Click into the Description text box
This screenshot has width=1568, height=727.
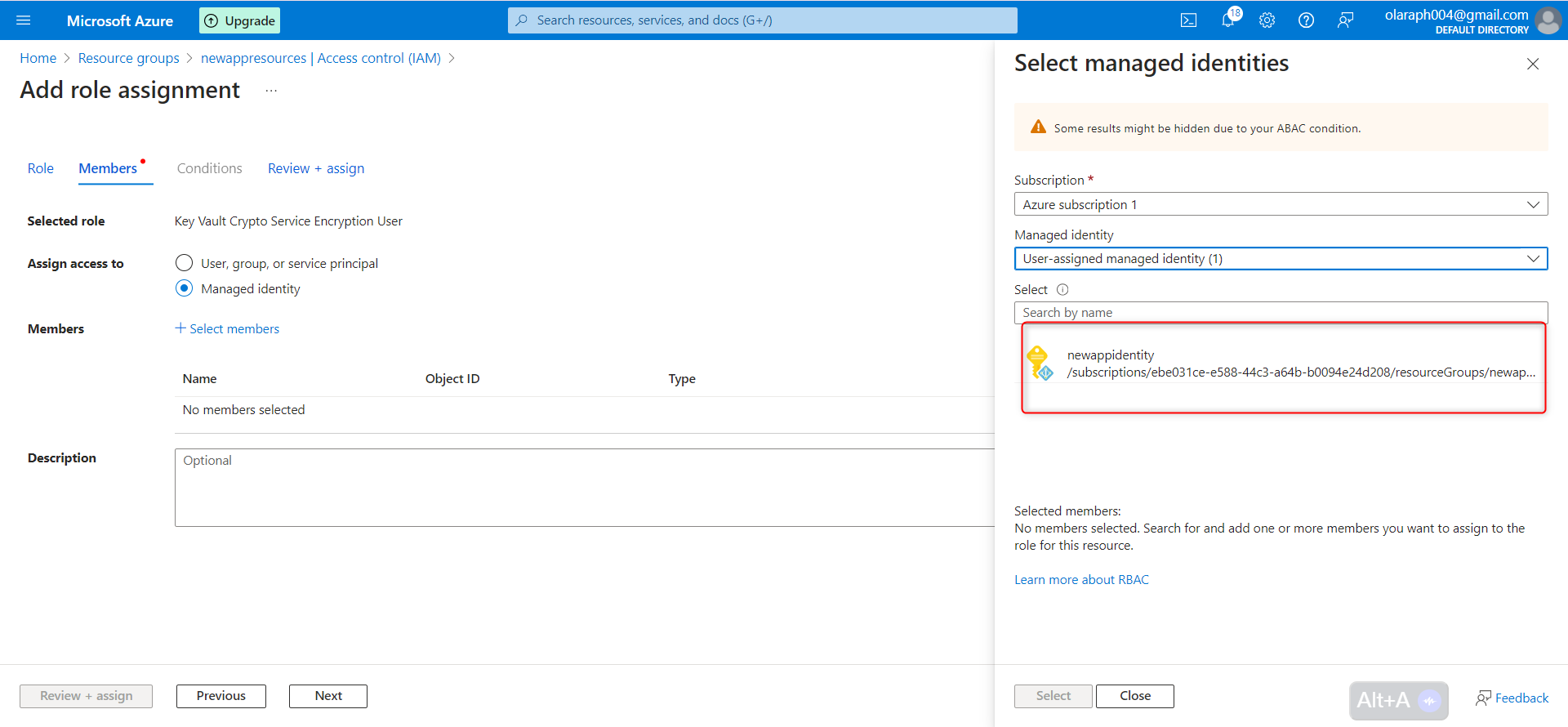tap(584, 487)
